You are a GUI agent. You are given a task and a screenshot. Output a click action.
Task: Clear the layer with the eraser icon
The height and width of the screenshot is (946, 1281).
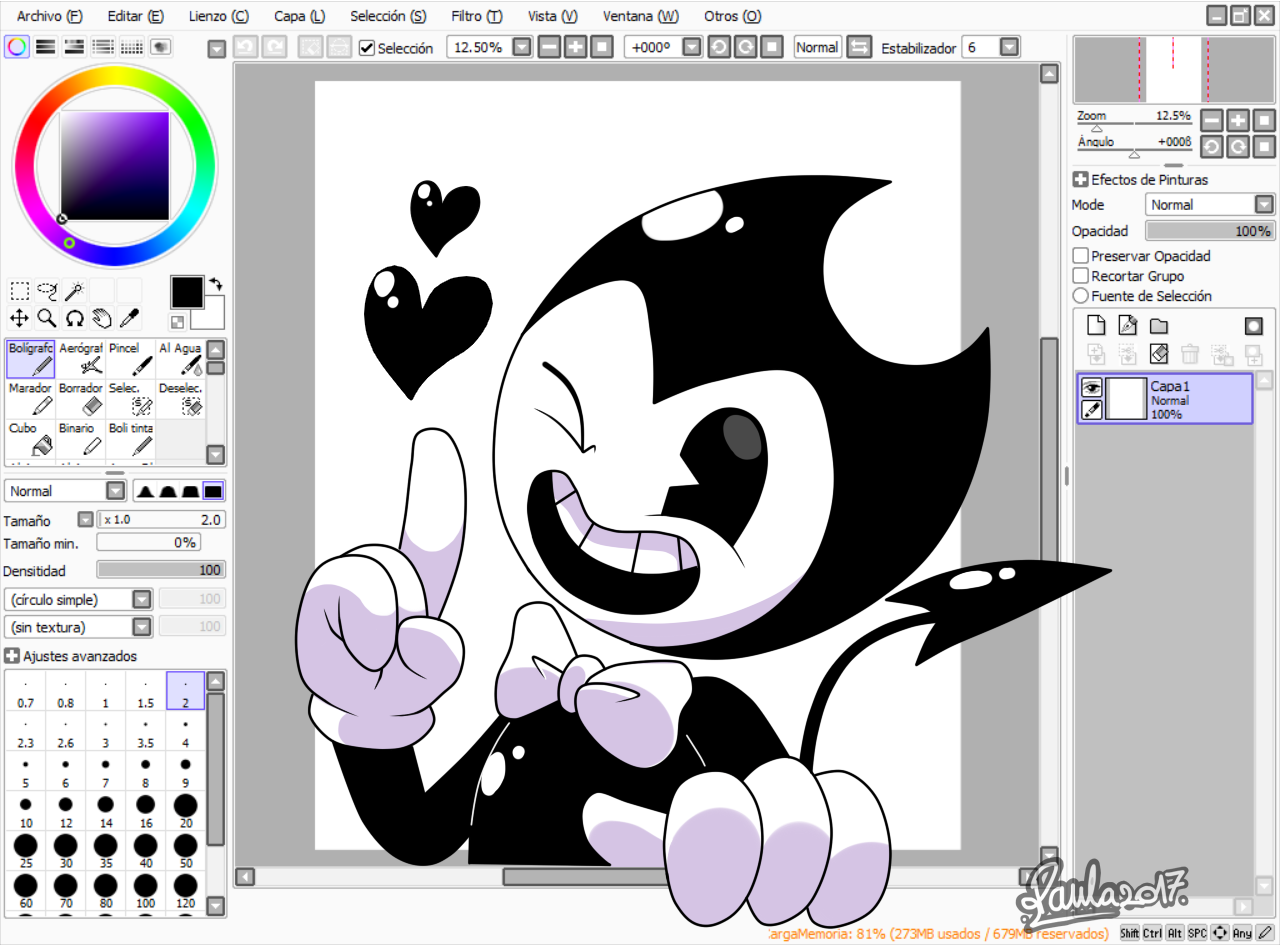[1159, 353]
